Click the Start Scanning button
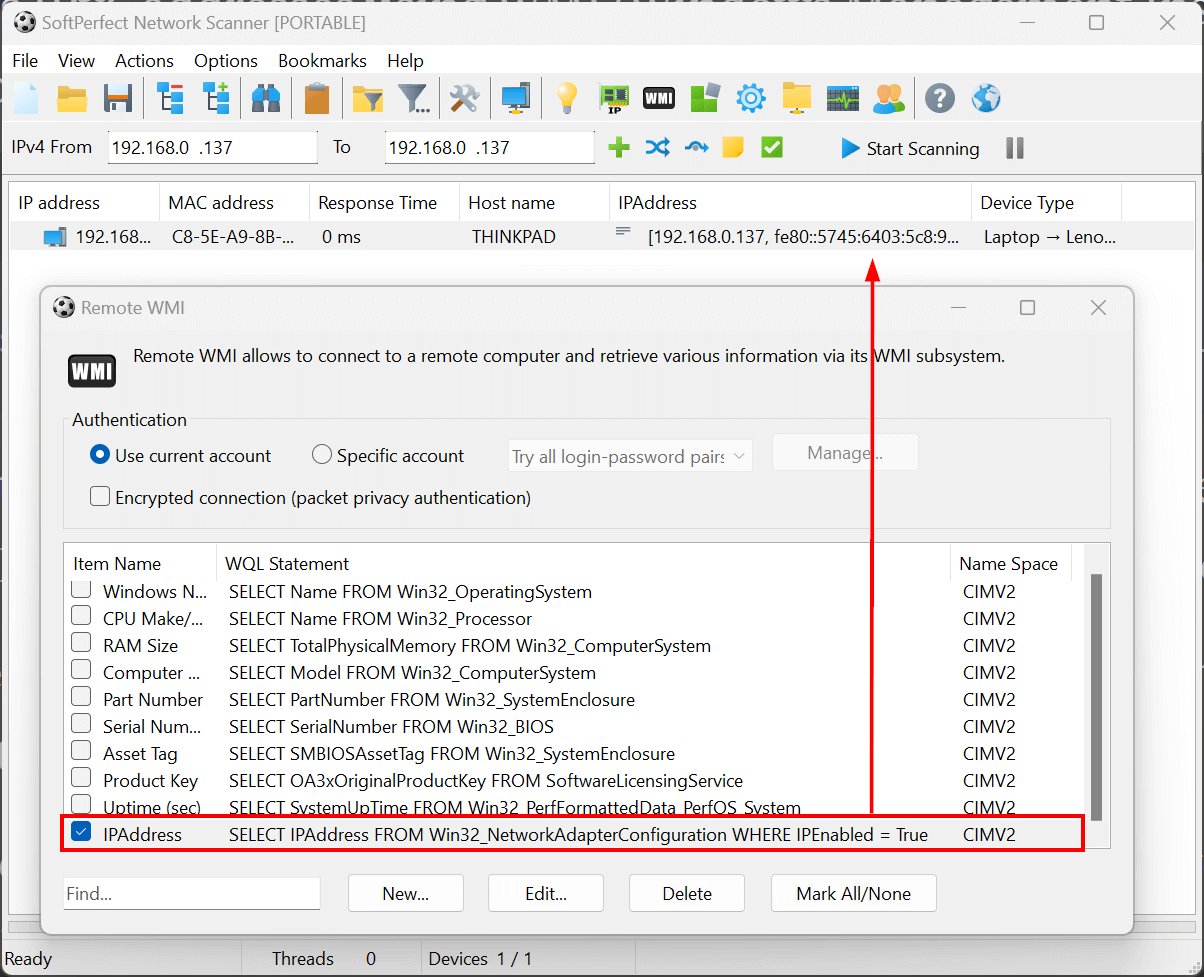 click(x=910, y=148)
